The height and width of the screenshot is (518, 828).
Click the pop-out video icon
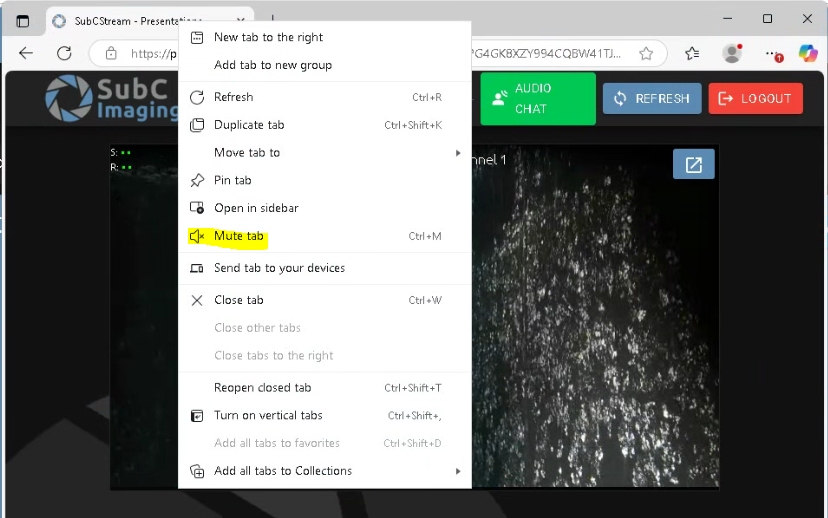pyautogui.click(x=693, y=164)
